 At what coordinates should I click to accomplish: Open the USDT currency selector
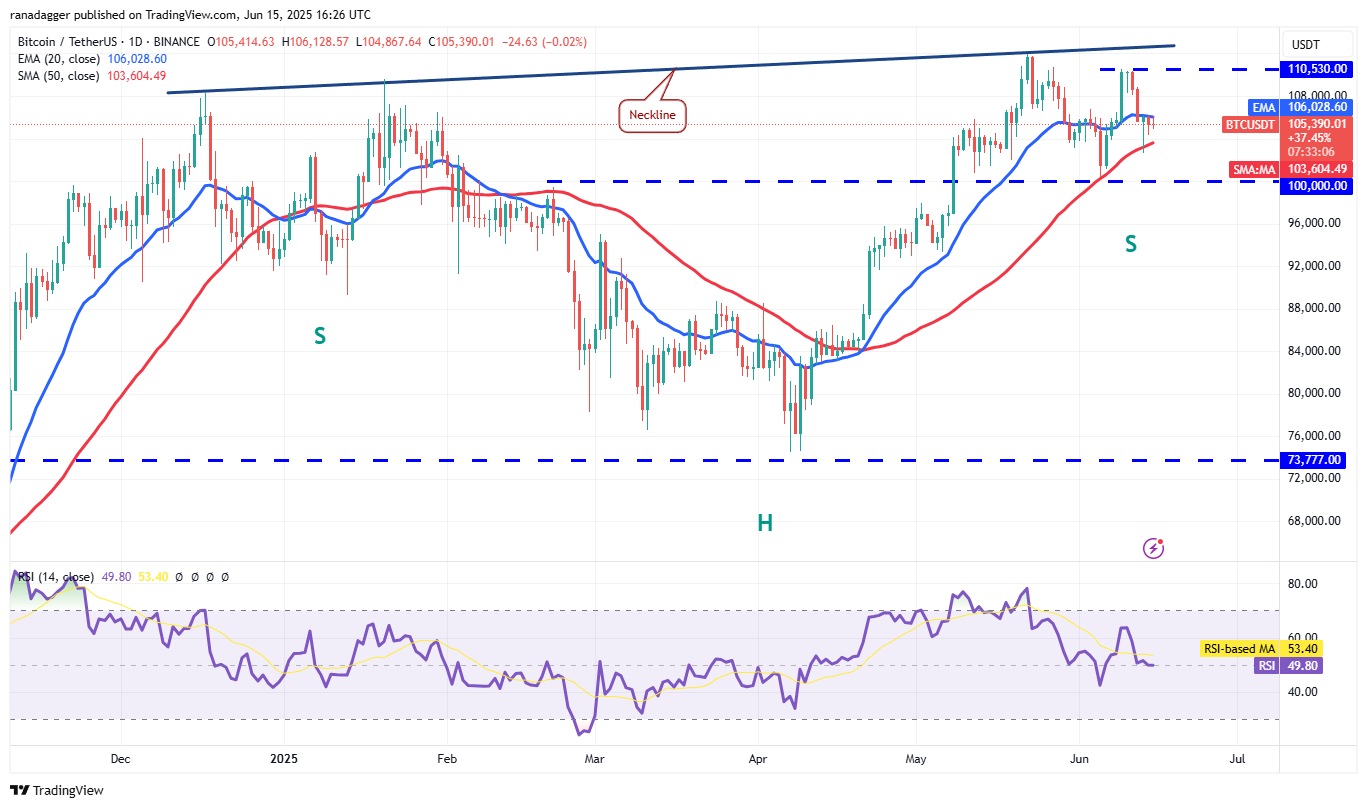click(1306, 45)
